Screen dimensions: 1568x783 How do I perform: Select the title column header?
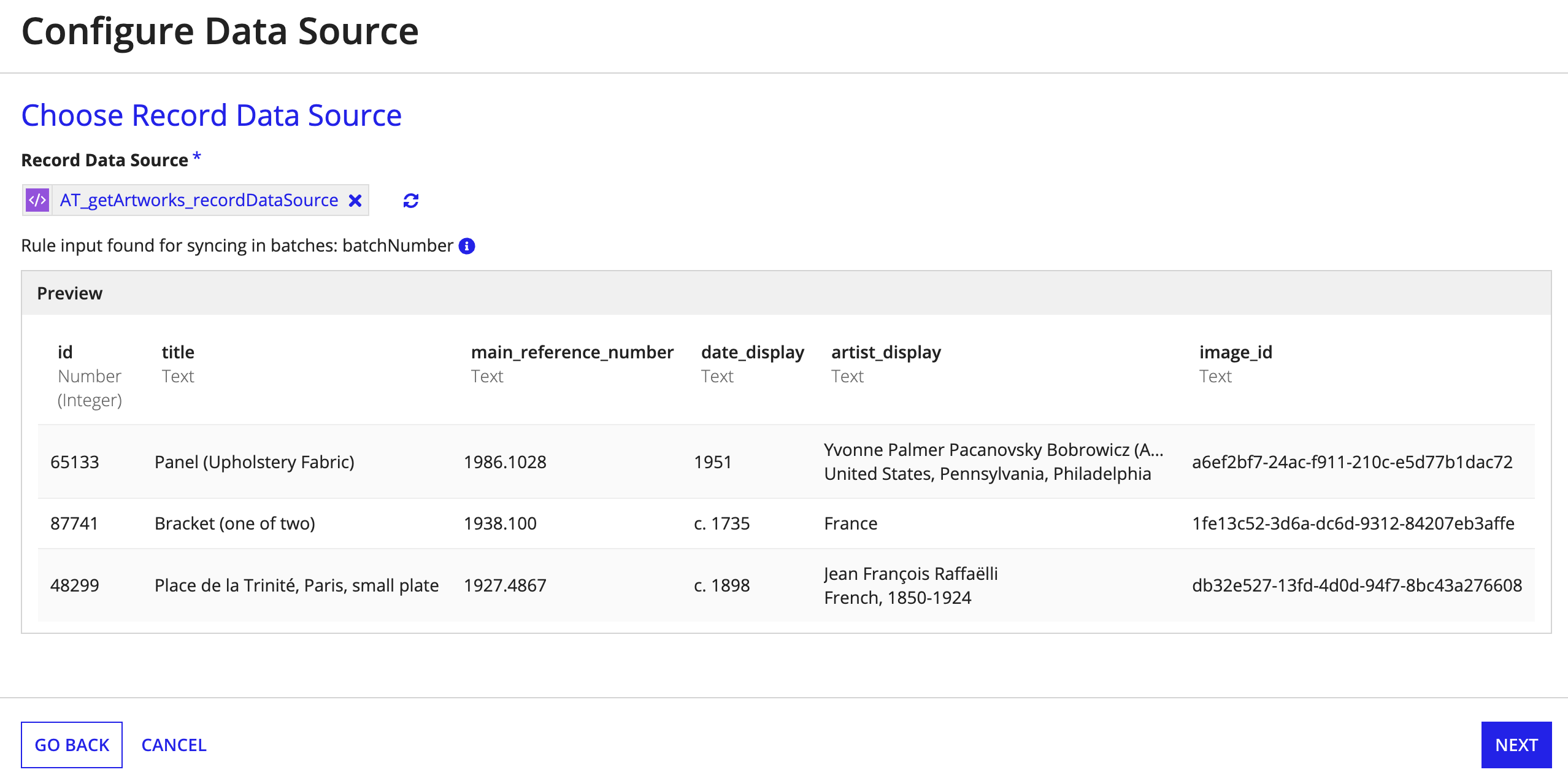pyautogui.click(x=178, y=352)
